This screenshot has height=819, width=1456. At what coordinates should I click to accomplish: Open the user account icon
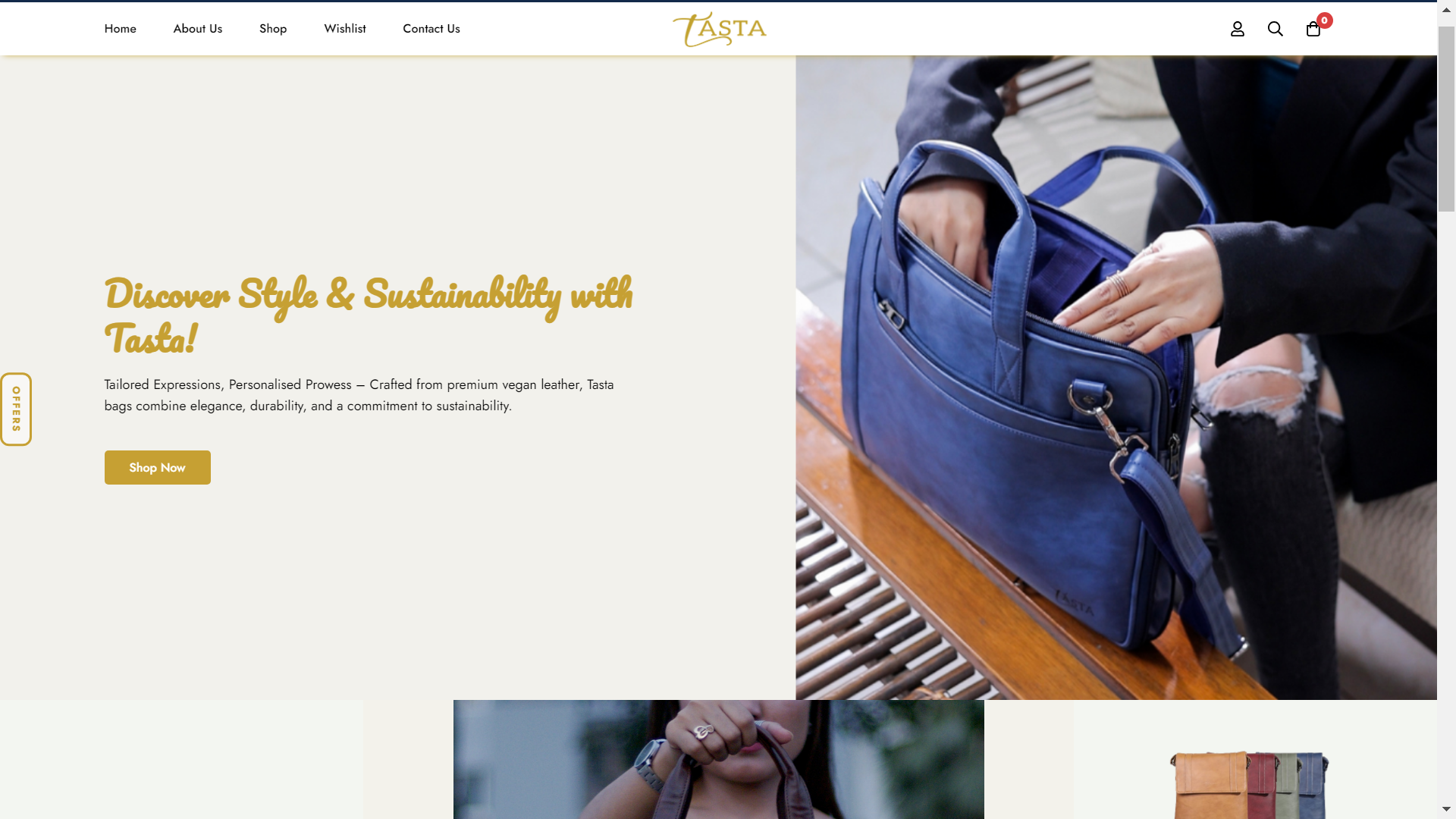click(1237, 29)
